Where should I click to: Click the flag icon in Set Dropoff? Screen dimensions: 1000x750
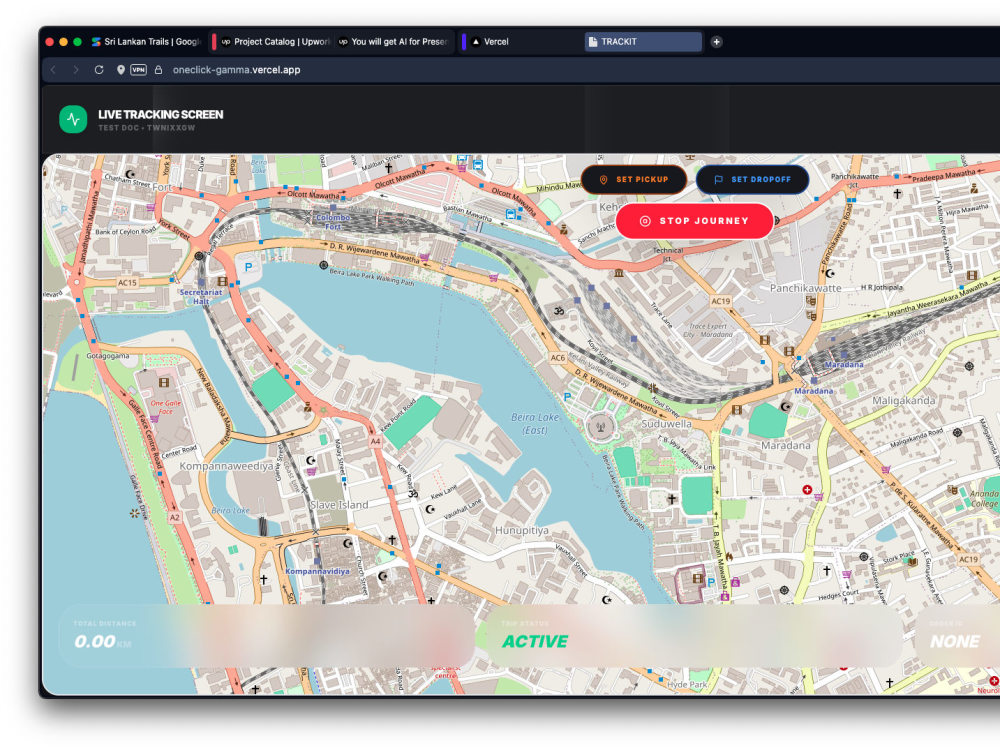pos(718,180)
